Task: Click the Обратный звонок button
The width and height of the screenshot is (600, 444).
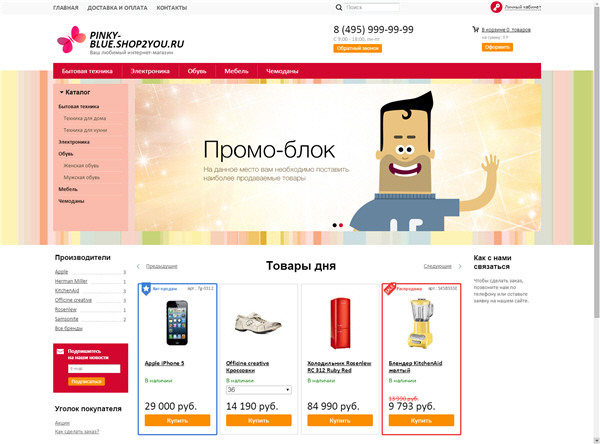Action: pyautogui.click(x=357, y=48)
